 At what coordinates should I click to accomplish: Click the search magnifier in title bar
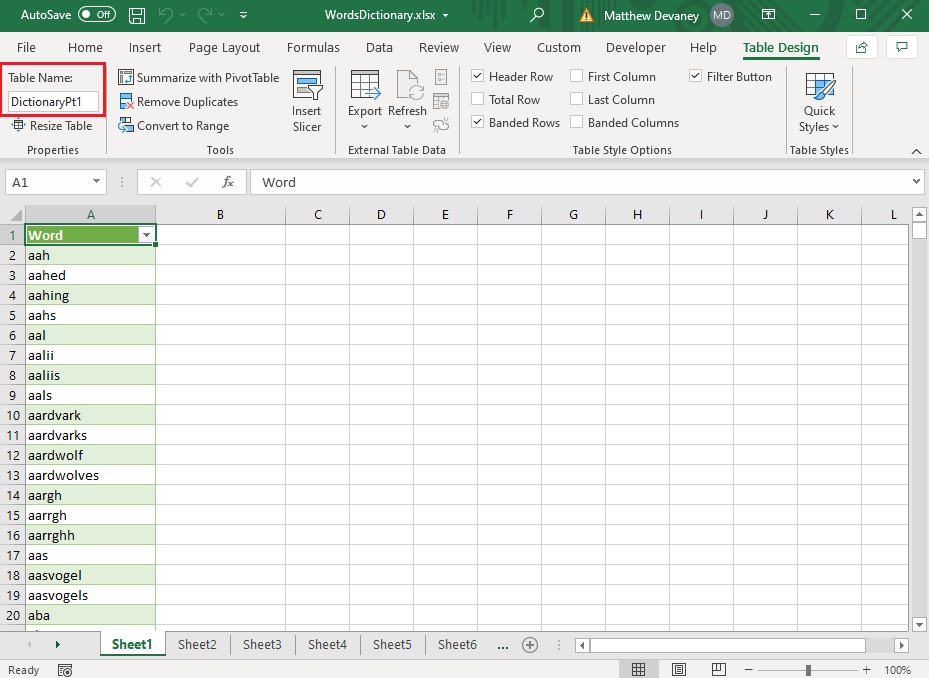tap(537, 15)
